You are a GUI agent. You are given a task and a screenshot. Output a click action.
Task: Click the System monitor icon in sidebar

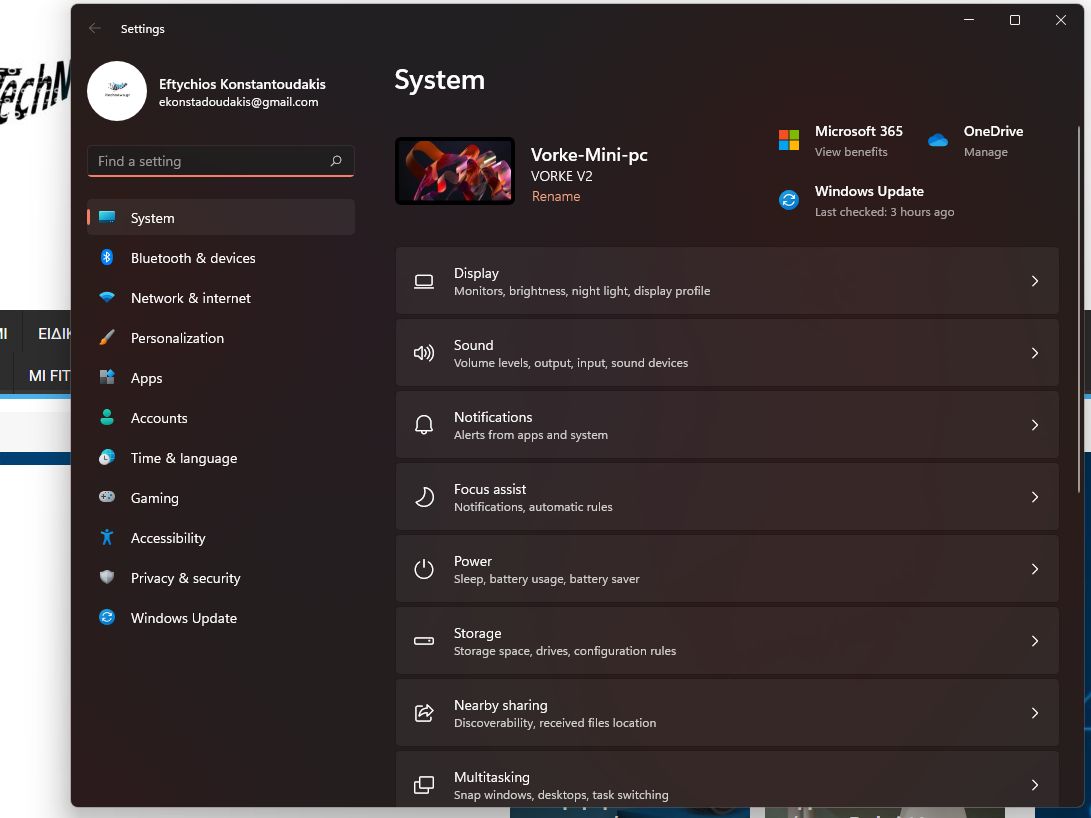click(x=107, y=217)
